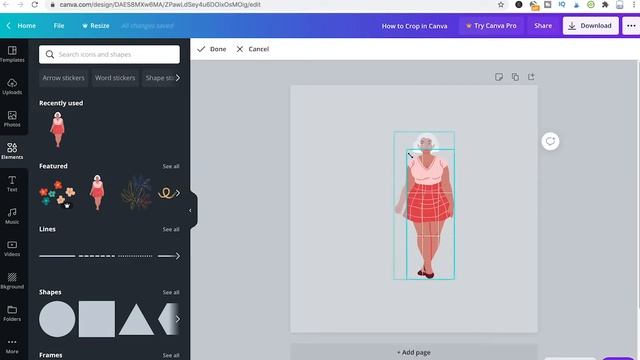Add the featured flowers illustration
The width and height of the screenshot is (640, 360).
pyautogui.click(x=57, y=194)
